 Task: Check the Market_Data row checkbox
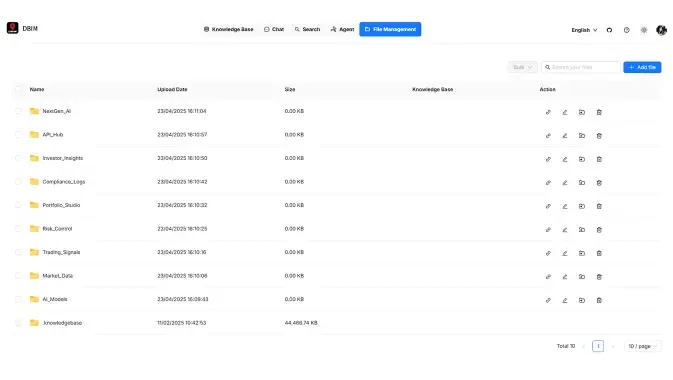coord(18,276)
